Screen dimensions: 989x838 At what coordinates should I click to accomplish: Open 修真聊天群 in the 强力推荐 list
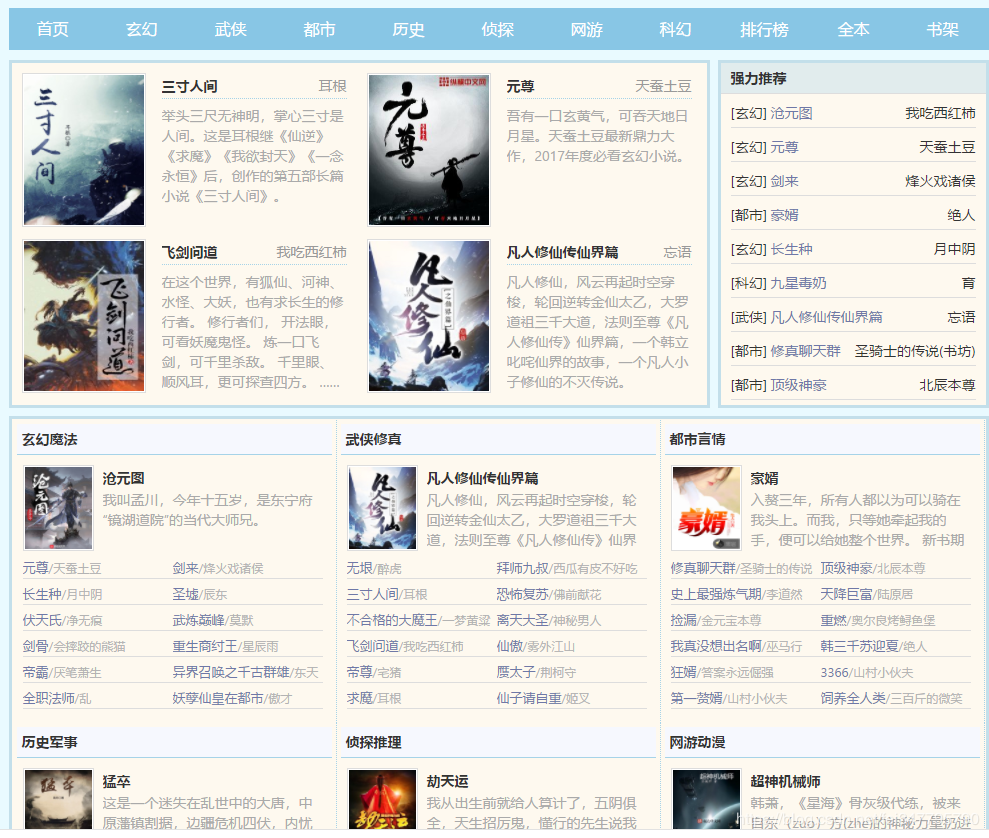click(805, 351)
